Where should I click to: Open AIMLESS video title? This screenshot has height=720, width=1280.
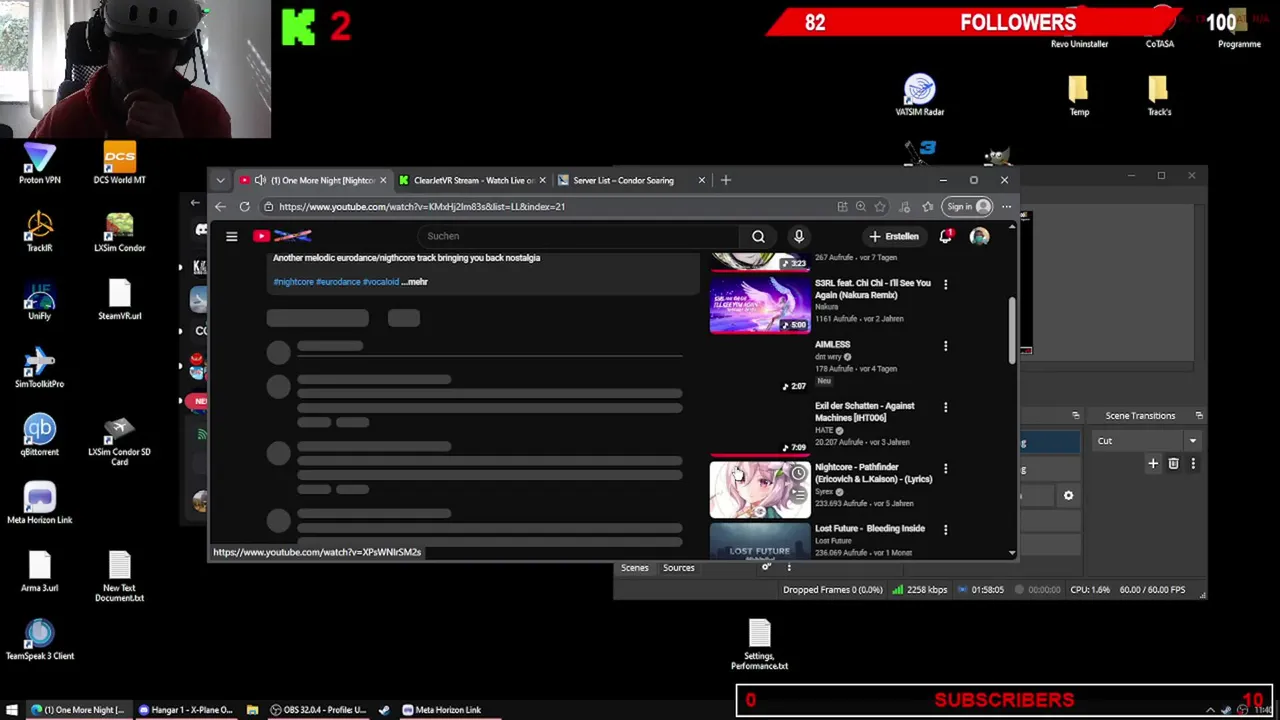pos(832,345)
